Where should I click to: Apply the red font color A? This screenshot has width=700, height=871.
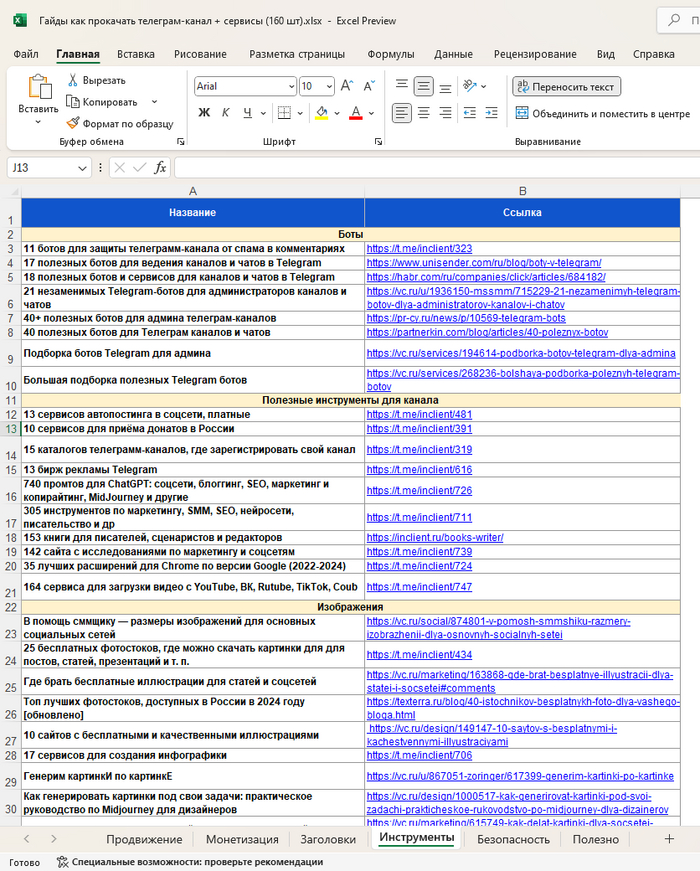[356, 113]
